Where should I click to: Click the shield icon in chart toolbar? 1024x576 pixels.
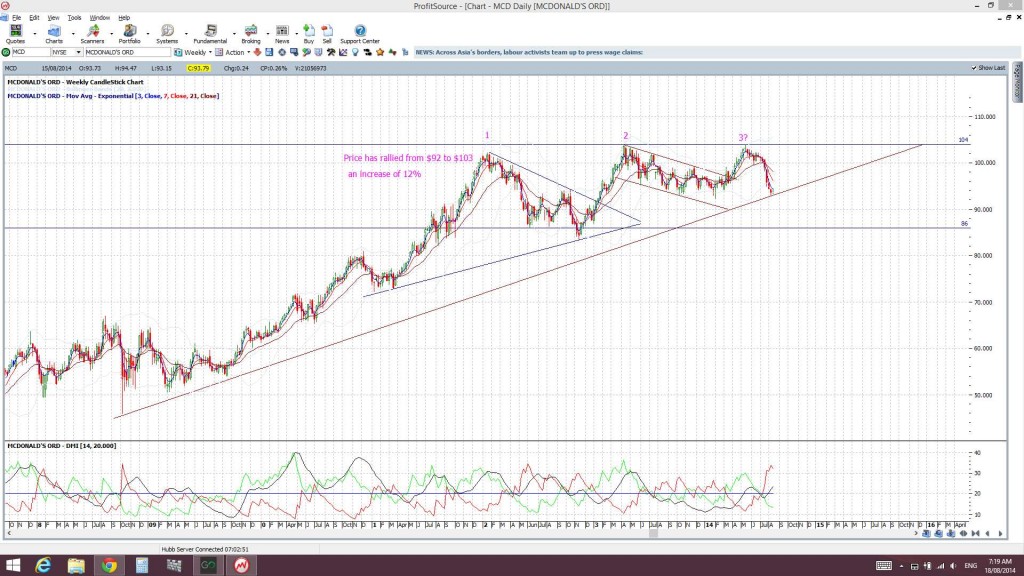319,52
